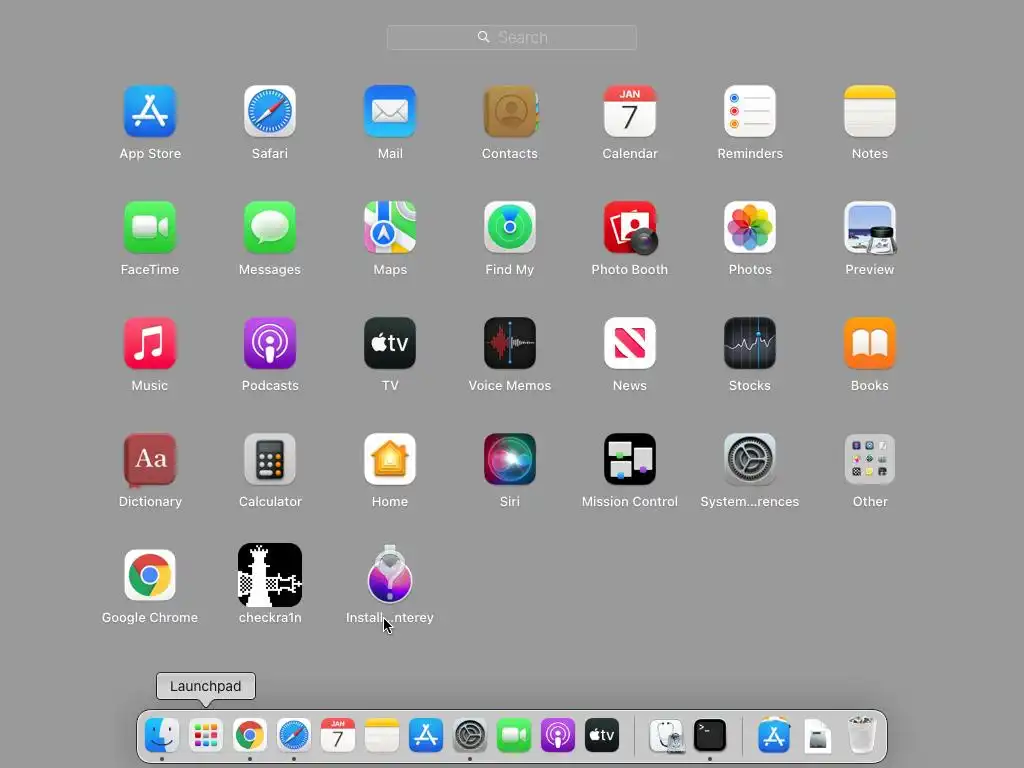Open Calendar from the Dock
1024x768 pixels.
[x=338, y=735]
